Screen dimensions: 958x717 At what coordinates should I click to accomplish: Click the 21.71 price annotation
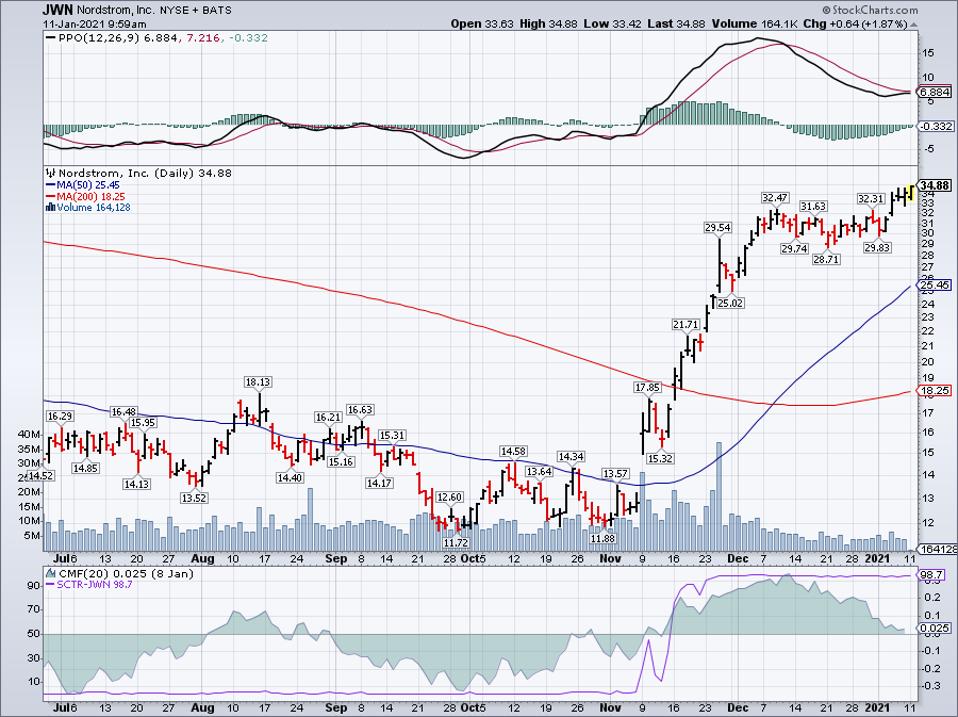tap(686, 324)
